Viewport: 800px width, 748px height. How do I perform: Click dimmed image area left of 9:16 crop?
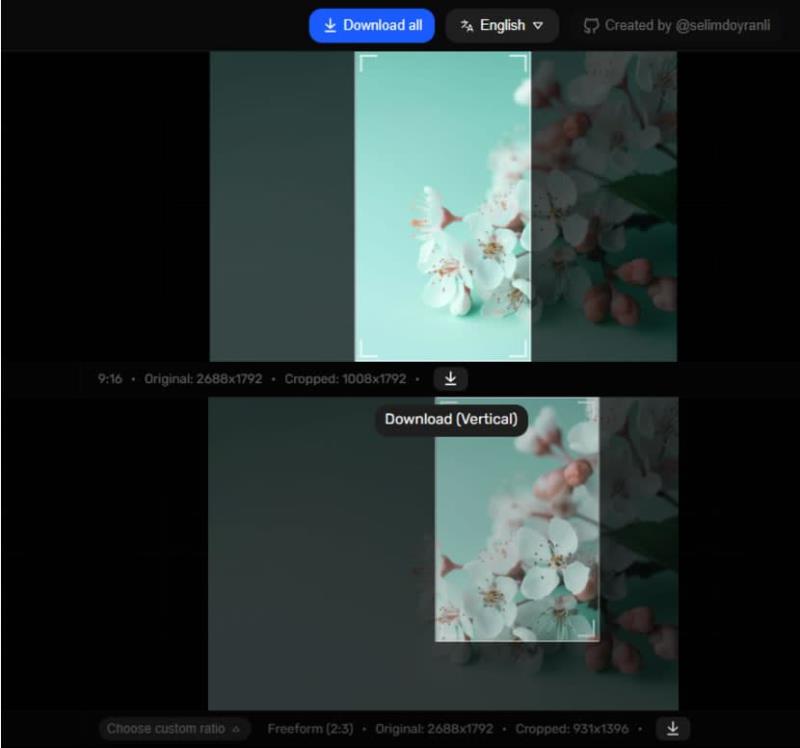pos(282,206)
